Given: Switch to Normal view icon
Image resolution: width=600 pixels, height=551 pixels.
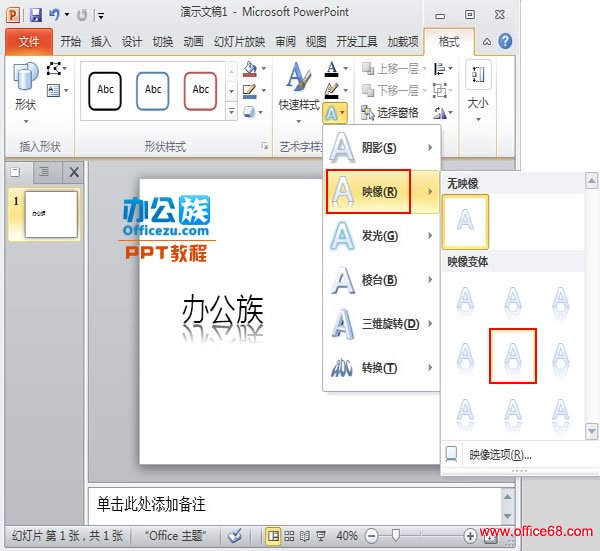Looking at the screenshot, I should 273,536.
